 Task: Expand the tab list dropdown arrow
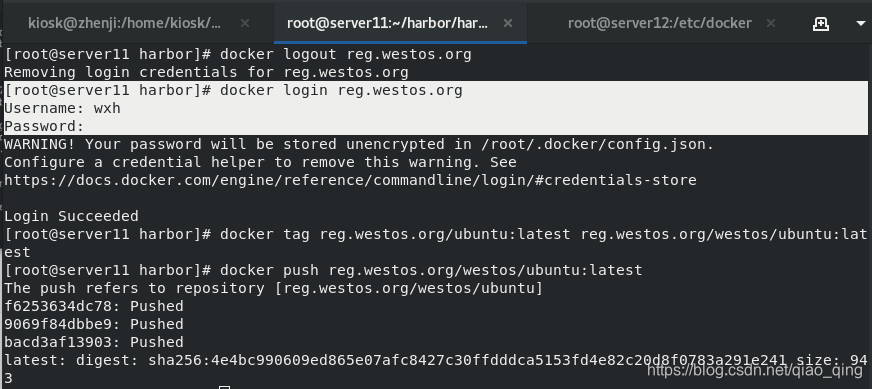click(860, 24)
